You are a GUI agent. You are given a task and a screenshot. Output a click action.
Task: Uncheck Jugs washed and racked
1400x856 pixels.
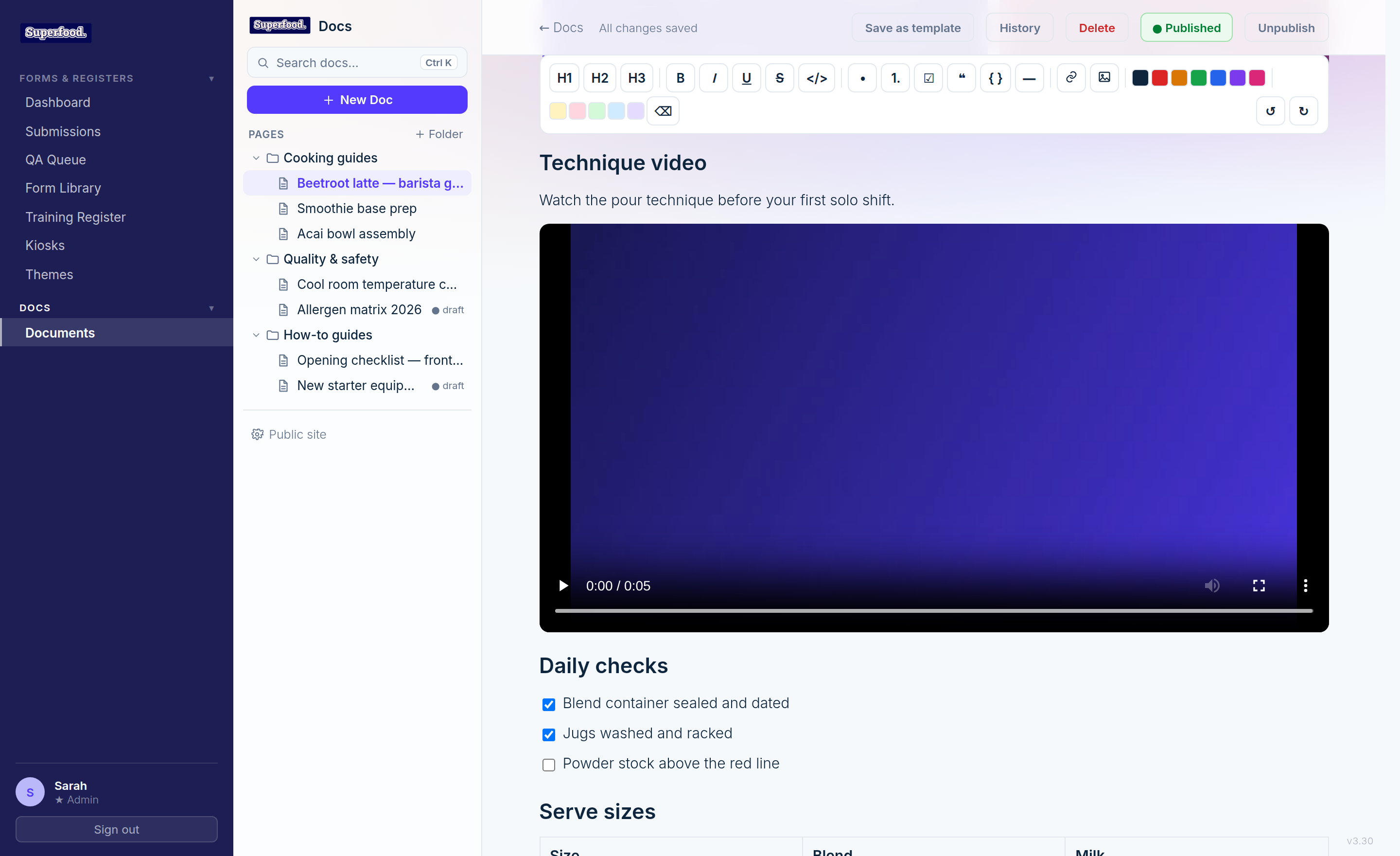tap(548, 734)
